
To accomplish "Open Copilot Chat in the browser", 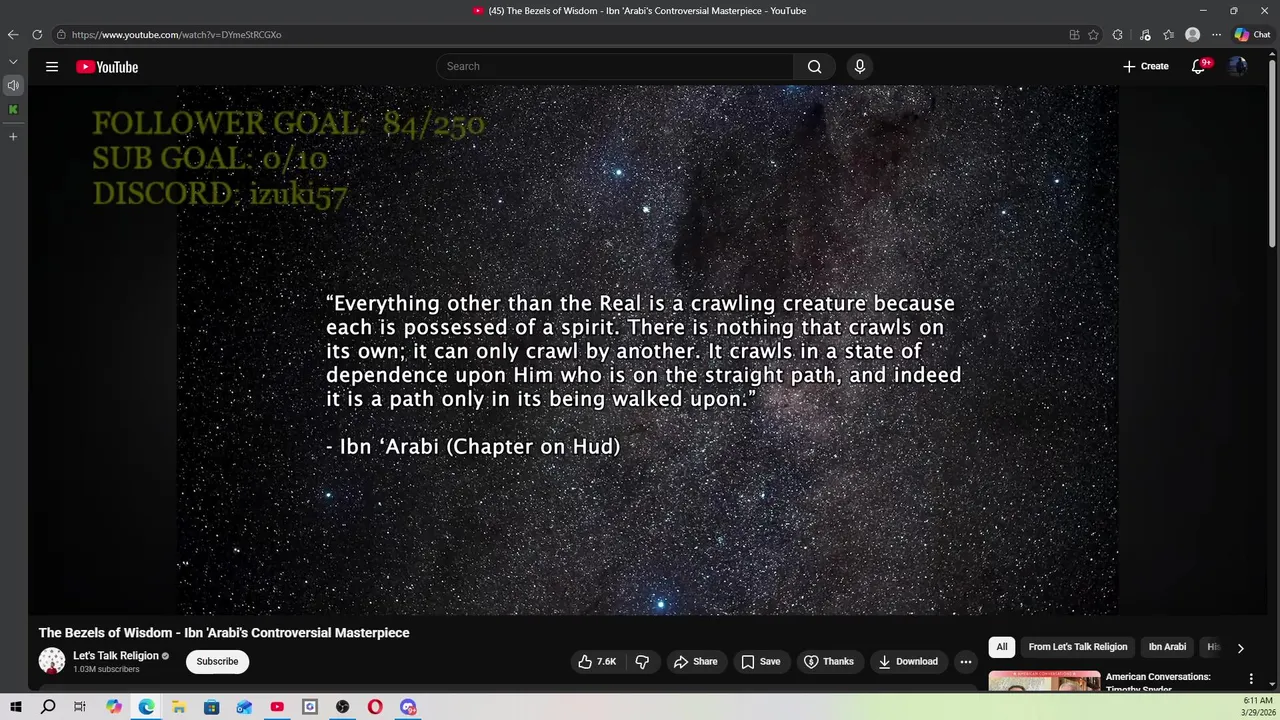I will point(1252,35).
